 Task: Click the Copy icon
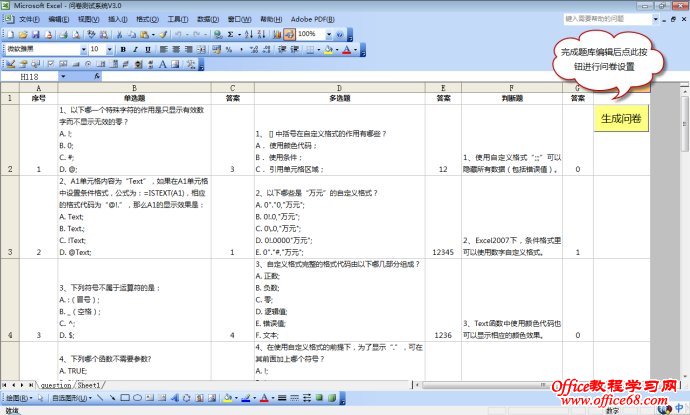(132, 34)
